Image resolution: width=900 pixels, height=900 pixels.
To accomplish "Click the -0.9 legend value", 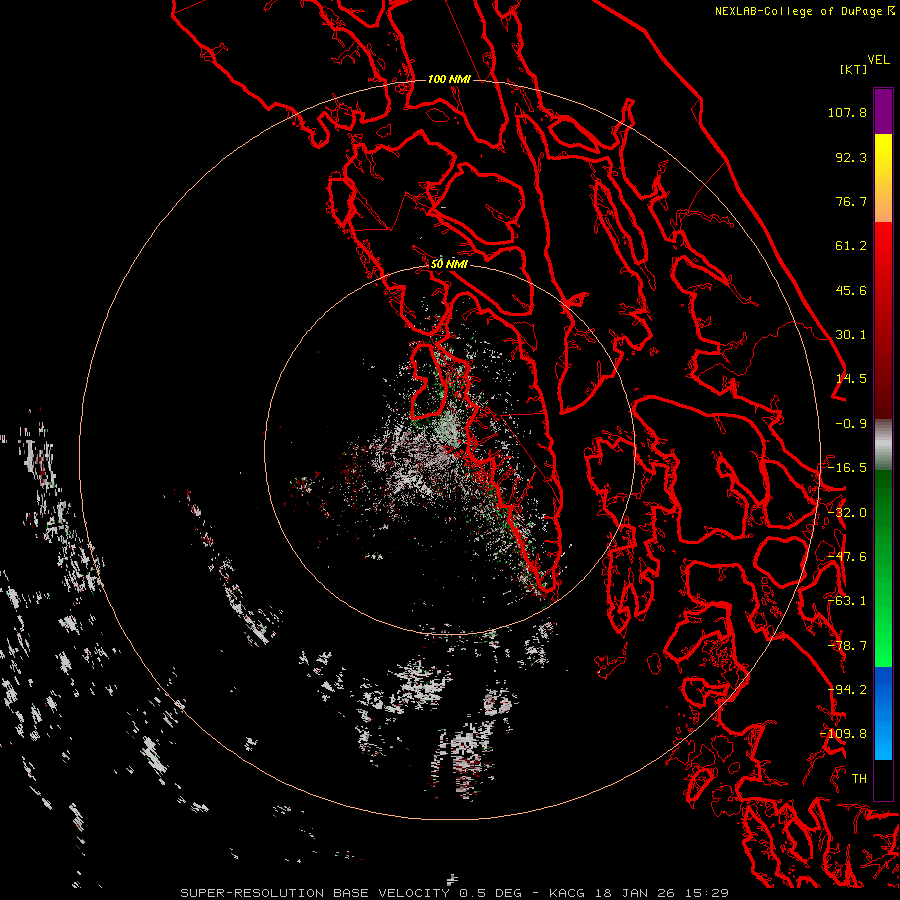I will pos(851,424).
